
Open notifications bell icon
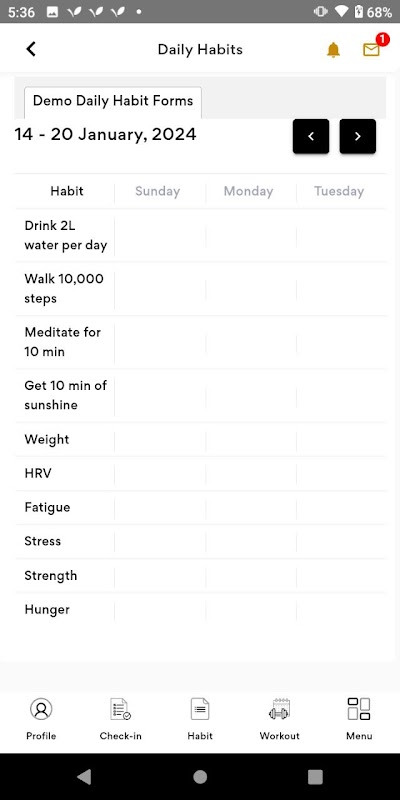point(333,49)
